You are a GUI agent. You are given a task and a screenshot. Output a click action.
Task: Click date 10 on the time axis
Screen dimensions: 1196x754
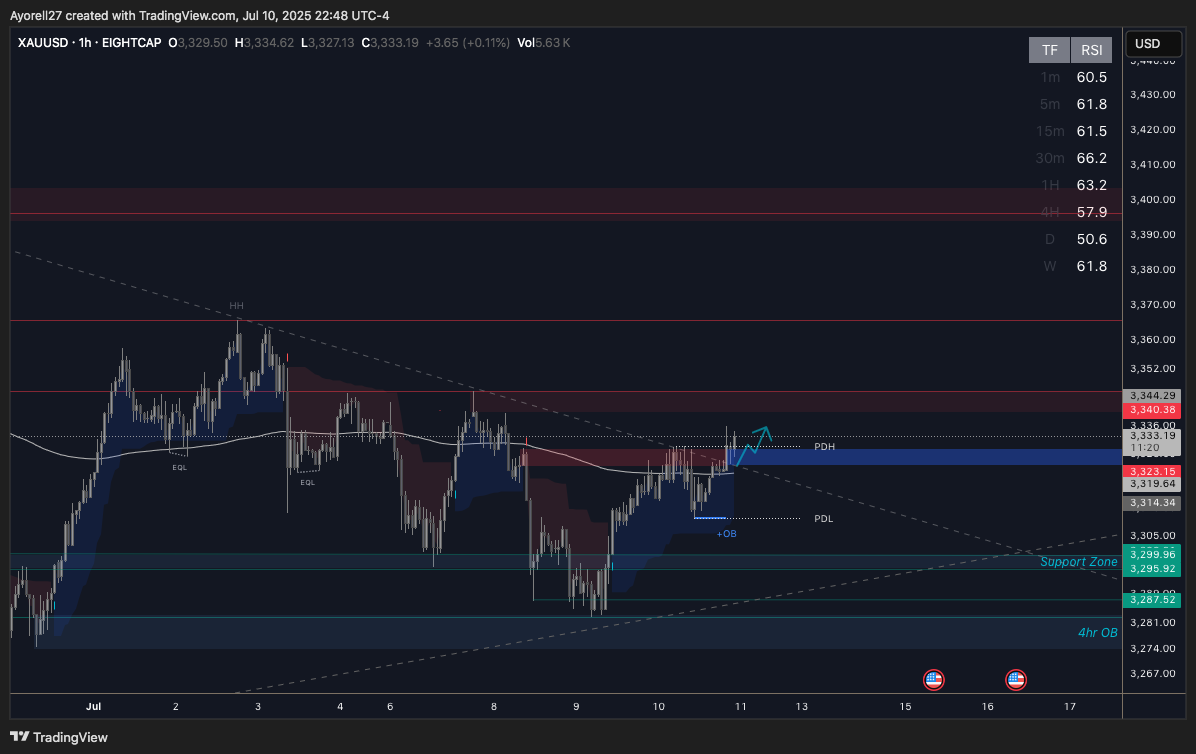coord(658,707)
